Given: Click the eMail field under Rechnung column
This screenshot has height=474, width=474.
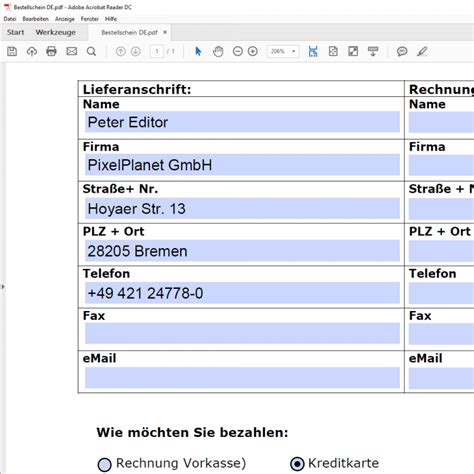Looking at the screenshot, I should click(441, 378).
